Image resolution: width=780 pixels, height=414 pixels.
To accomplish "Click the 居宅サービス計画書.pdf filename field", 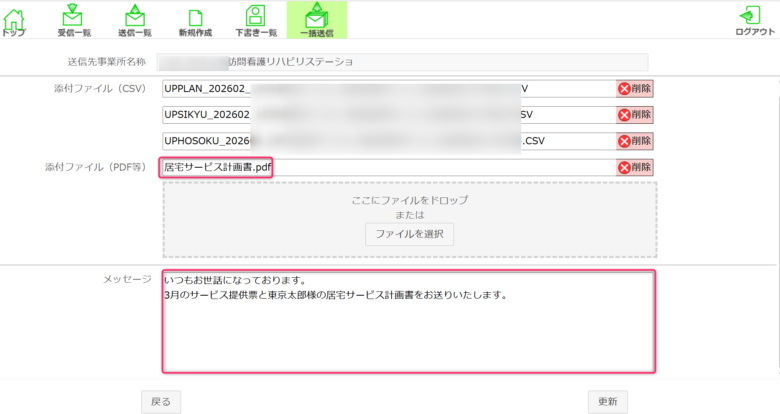I will [x=388, y=168].
